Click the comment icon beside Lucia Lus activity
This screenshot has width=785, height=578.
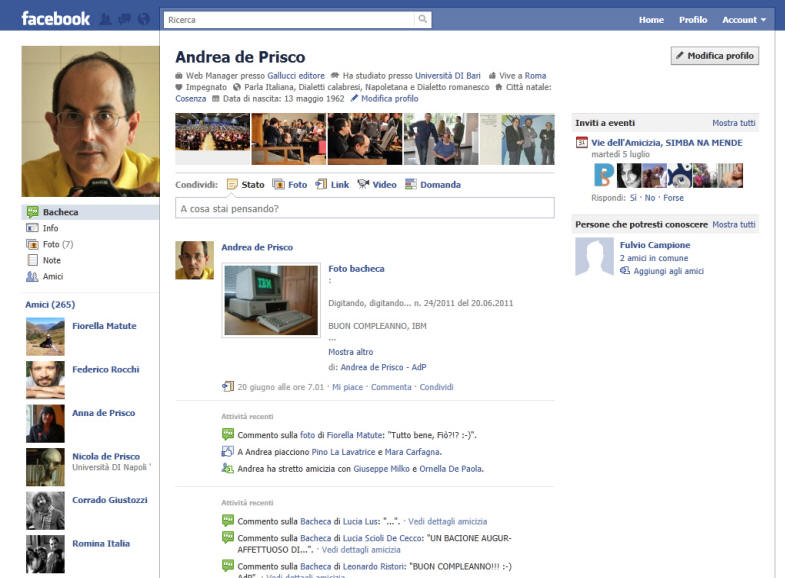227,520
